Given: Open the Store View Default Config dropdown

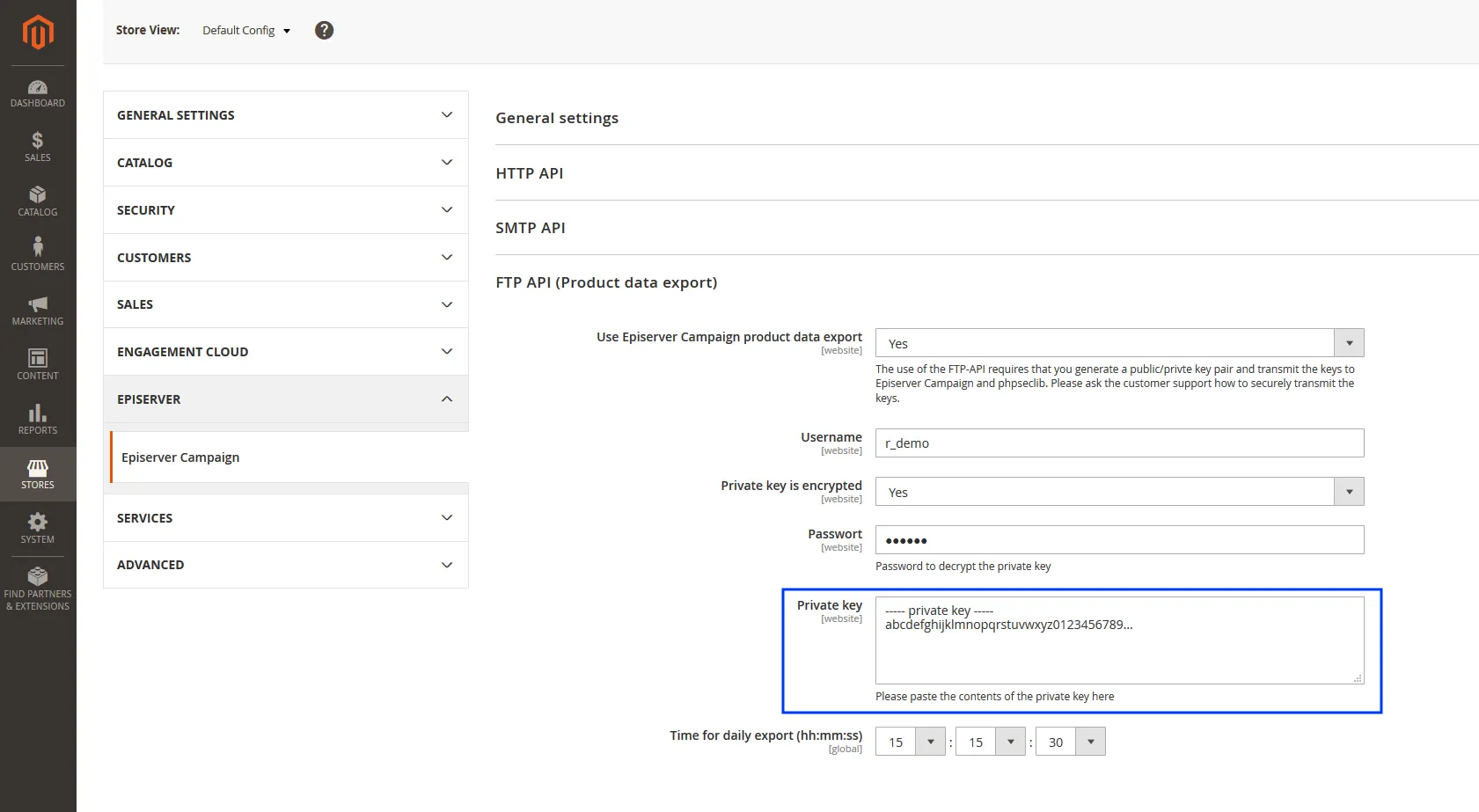Looking at the screenshot, I should click(x=246, y=30).
